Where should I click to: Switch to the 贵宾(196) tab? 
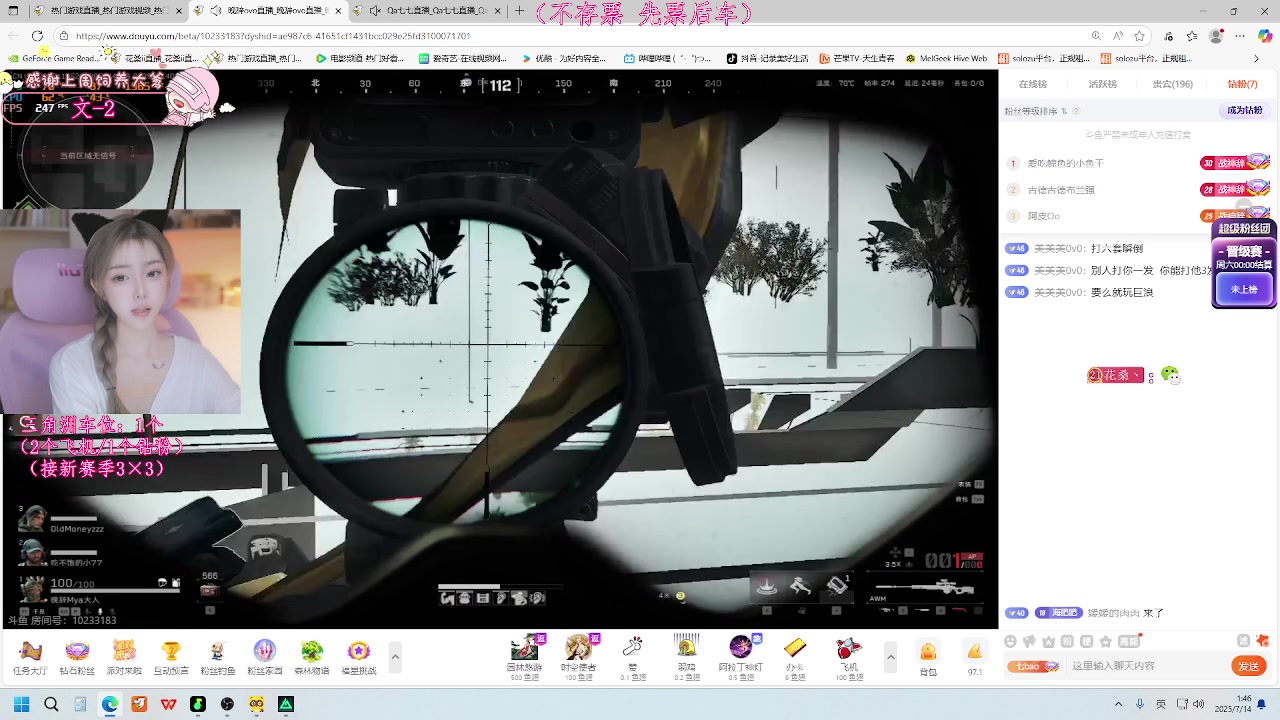pos(1173,84)
